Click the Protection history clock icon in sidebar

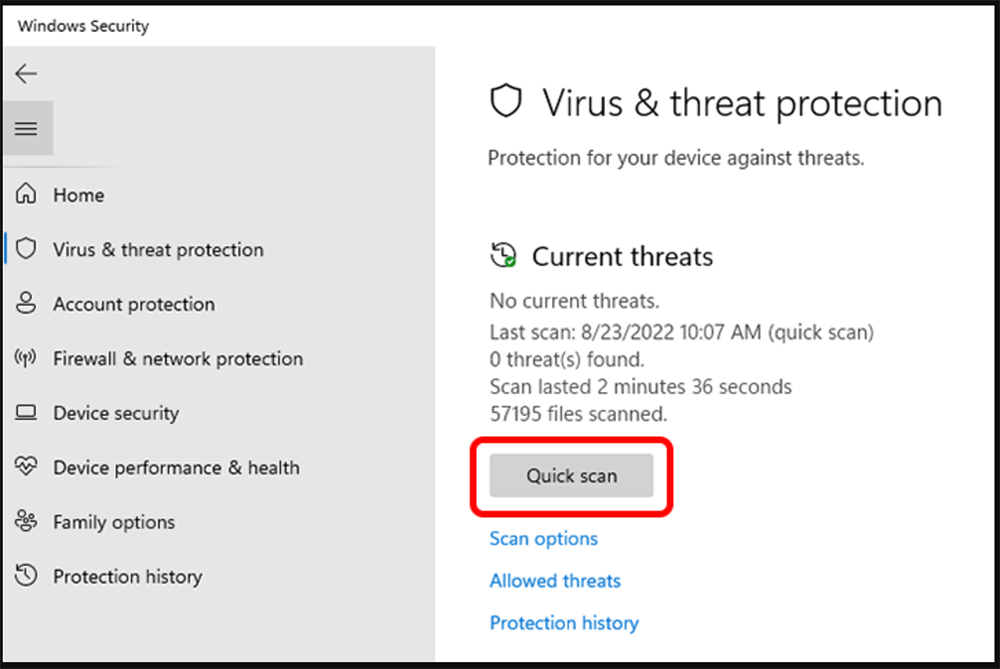(x=27, y=576)
